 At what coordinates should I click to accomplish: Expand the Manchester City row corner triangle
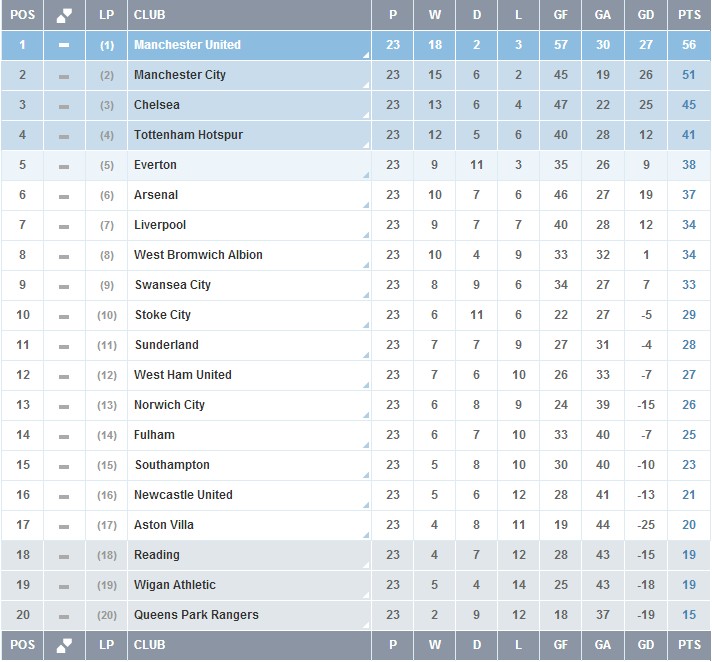366,86
